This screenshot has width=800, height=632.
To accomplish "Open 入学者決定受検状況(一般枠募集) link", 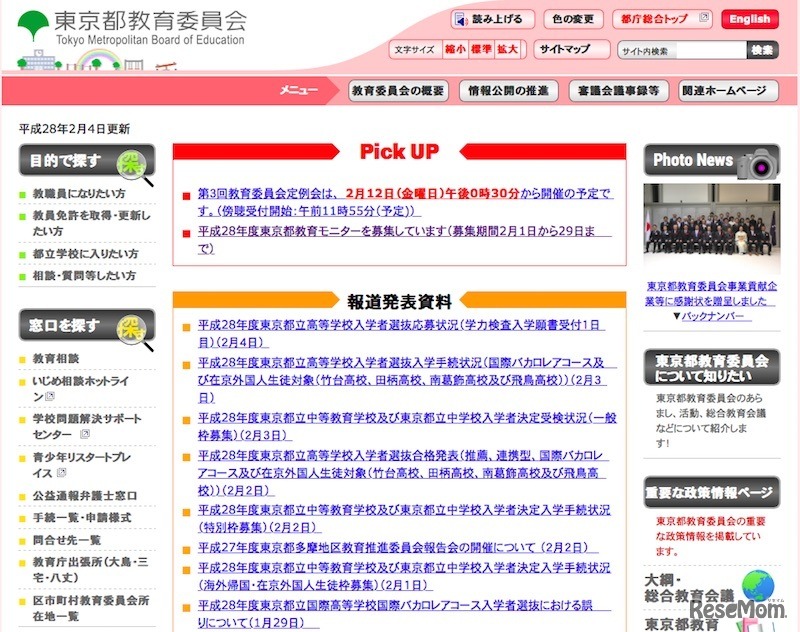I will tap(407, 426).
